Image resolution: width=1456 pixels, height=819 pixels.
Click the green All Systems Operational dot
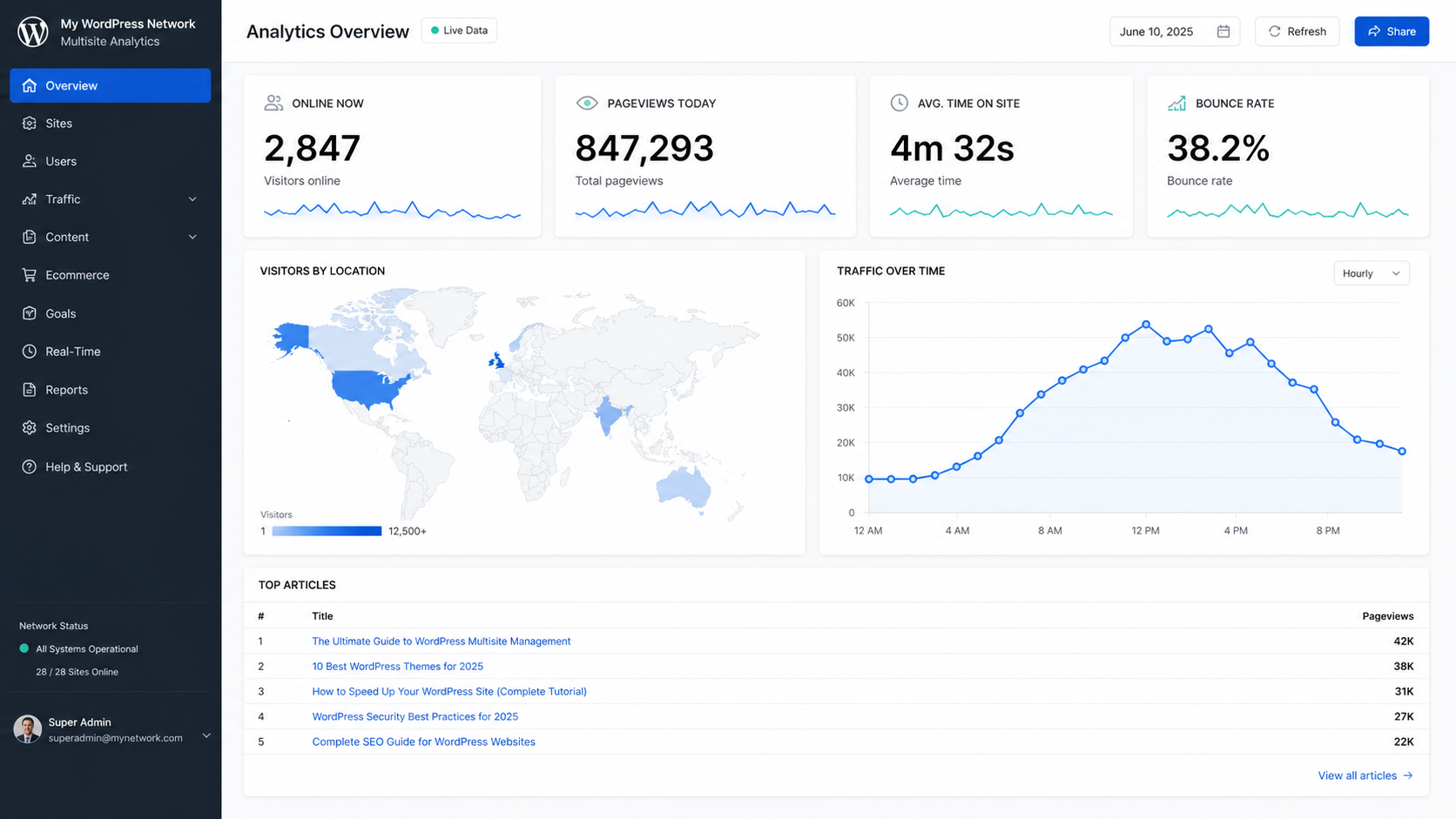tap(24, 648)
